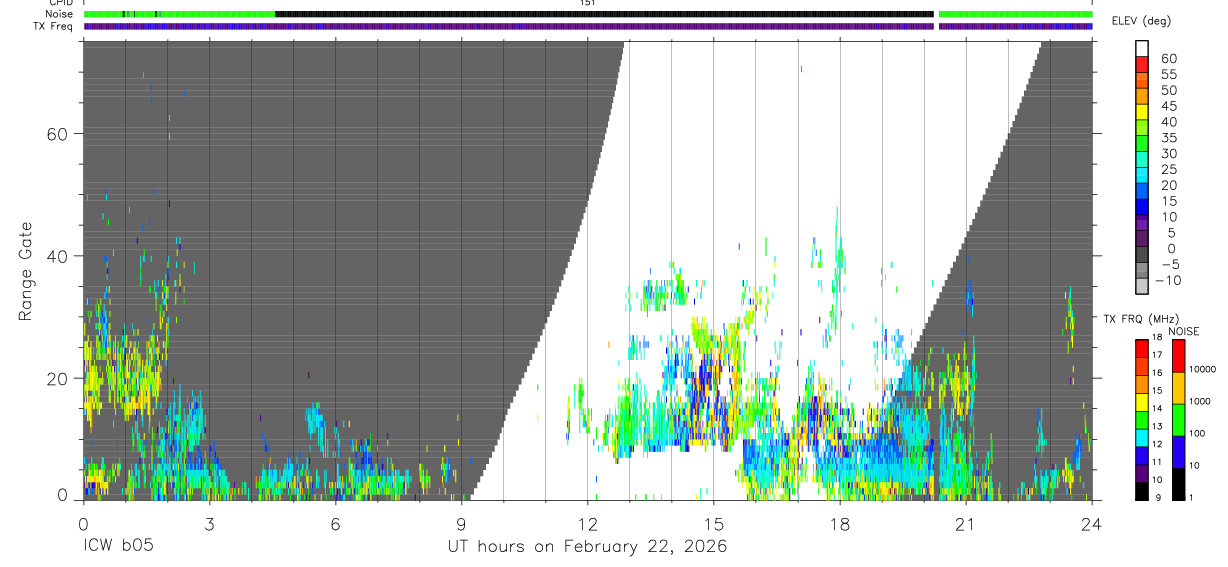This screenshot has width=1228, height=567.
Task: Pick the black bottom segment of TX FRQ colorbar
Action: (1142, 491)
